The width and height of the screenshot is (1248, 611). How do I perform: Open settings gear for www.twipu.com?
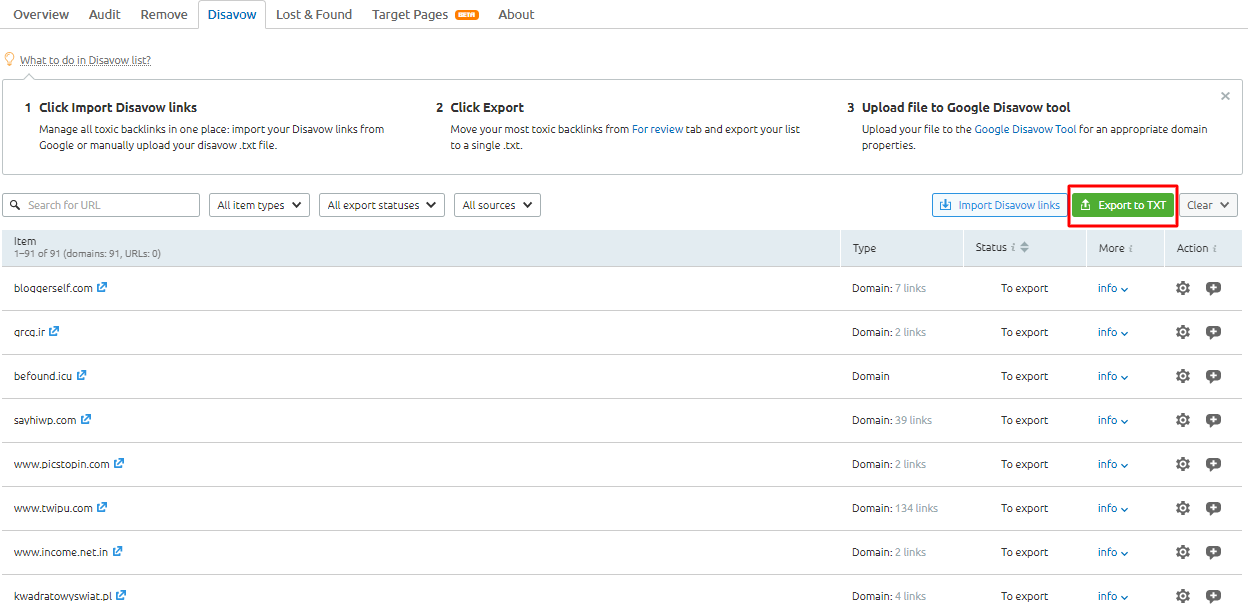point(1183,508)
